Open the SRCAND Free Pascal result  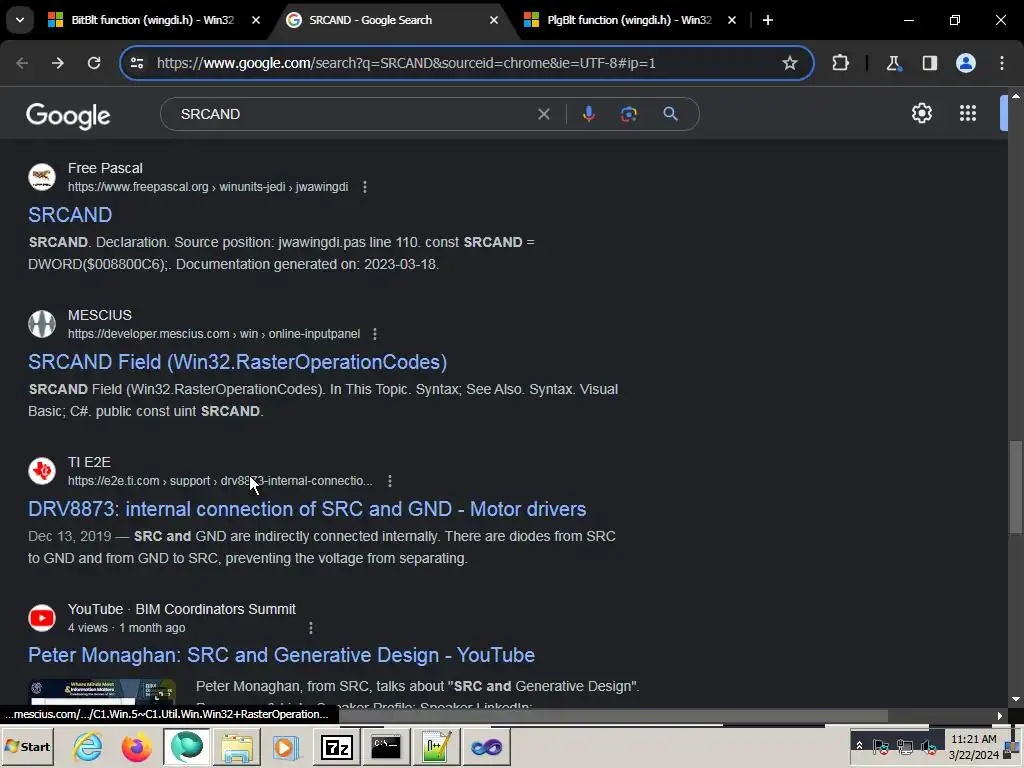pyautogui.click(x=70, y=215)
